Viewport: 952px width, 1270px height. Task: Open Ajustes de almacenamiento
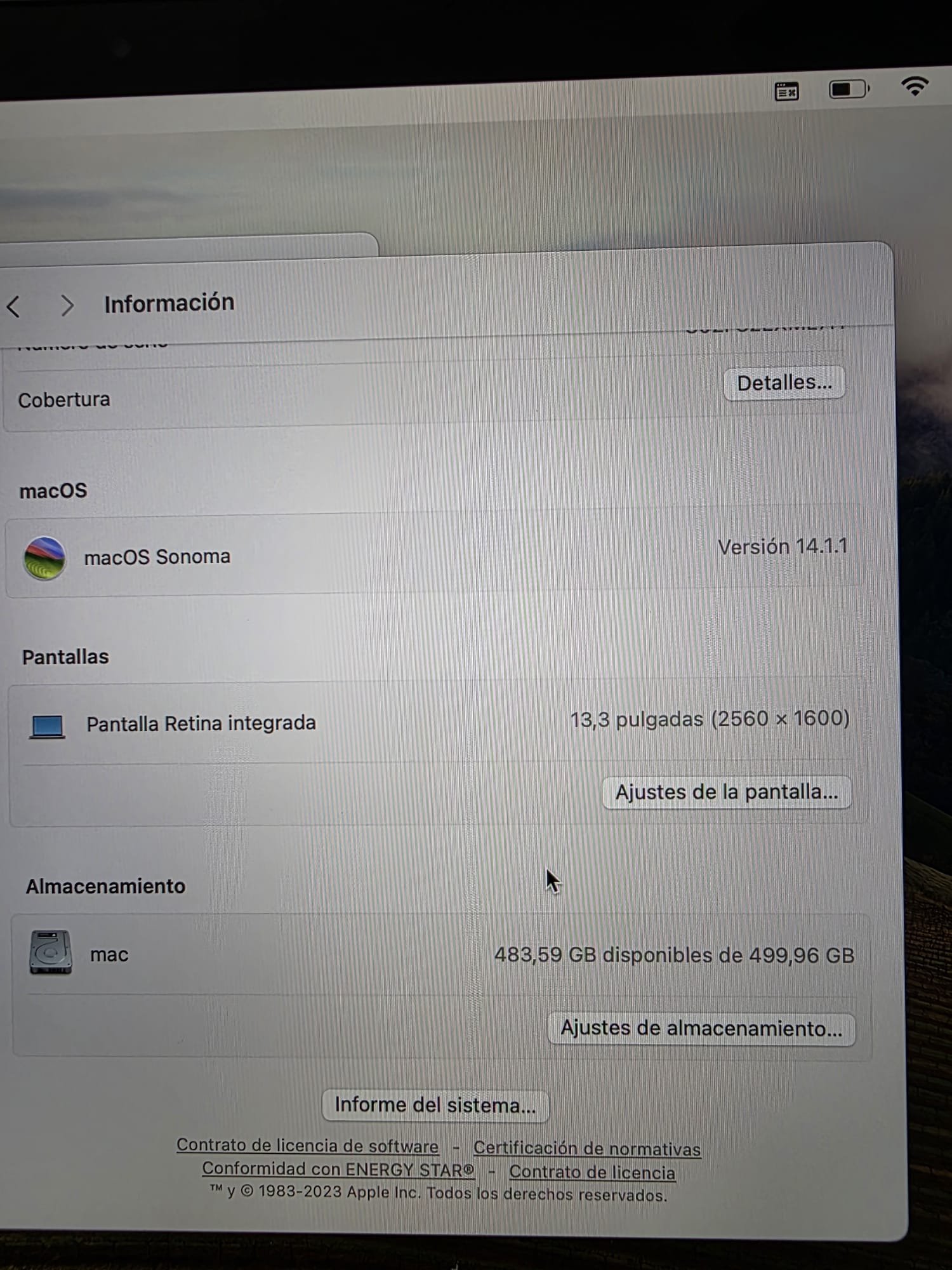point(701,1028)
